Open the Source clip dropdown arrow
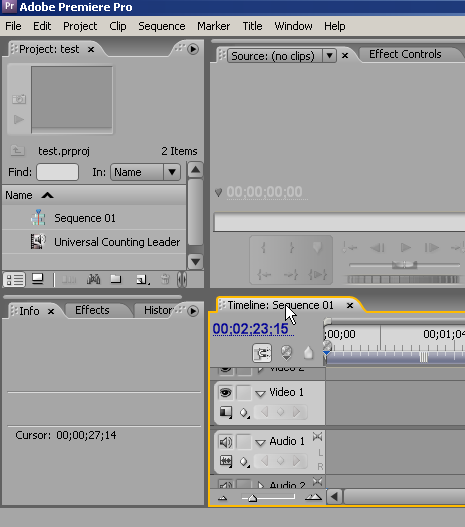This screenshot has width=465, height=527. (330, 55)
